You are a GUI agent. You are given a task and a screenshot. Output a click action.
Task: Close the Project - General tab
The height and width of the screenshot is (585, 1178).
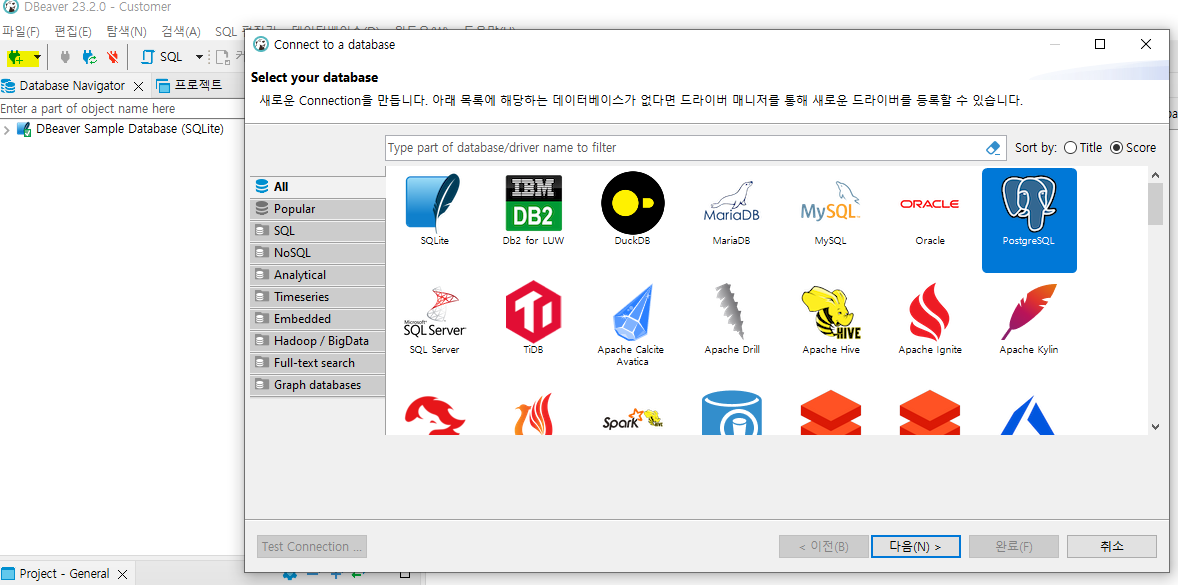tap(122, 574)
